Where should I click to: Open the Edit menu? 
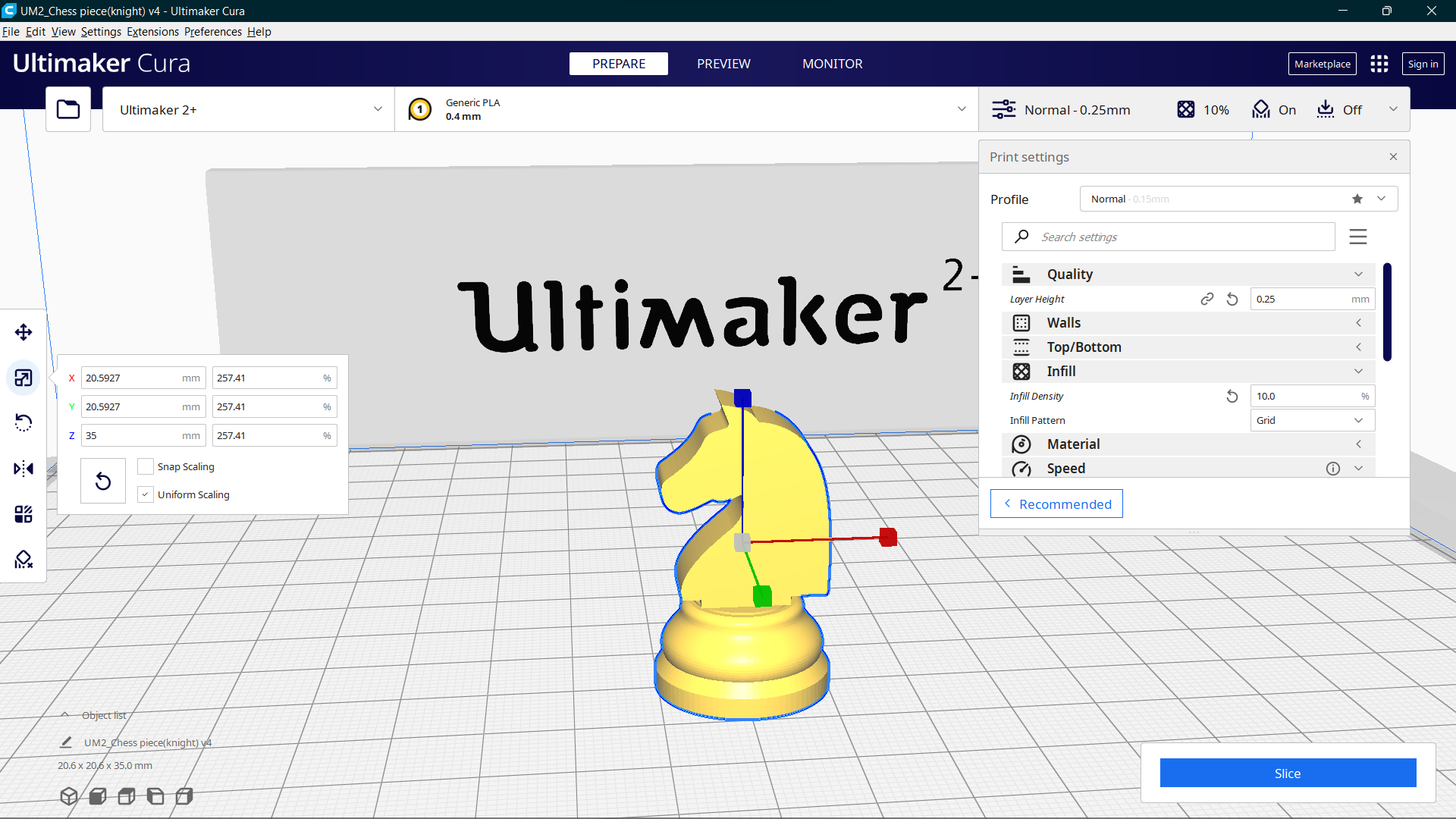pyautogui.click(x=36, y=32)
